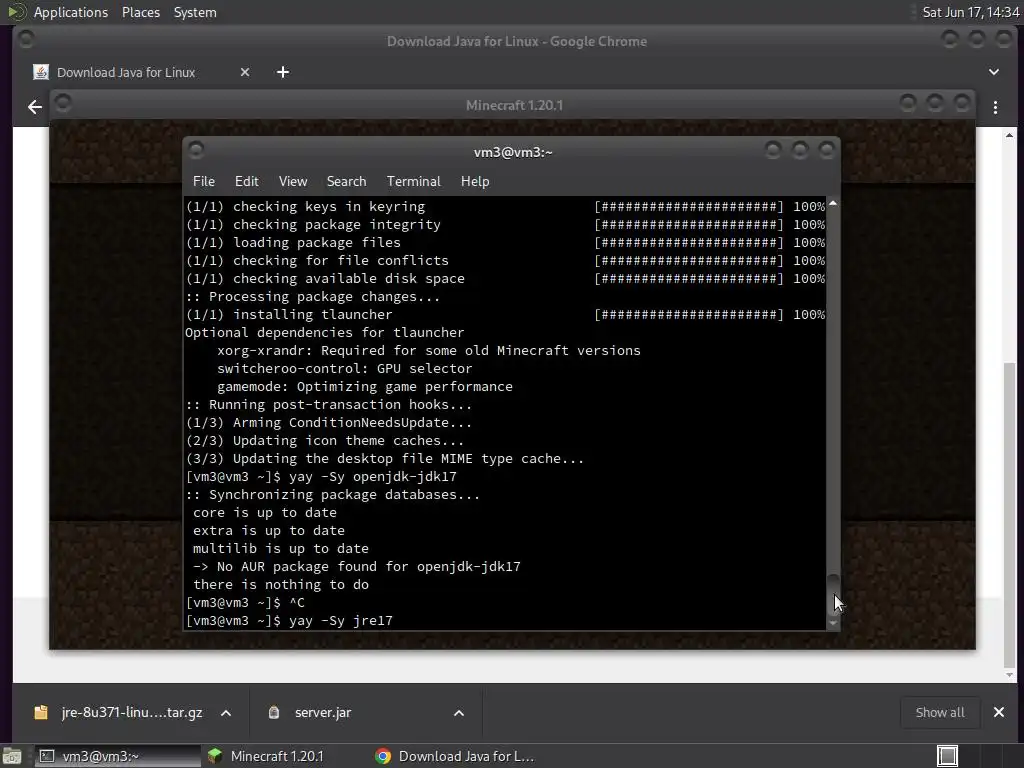
Task: Close the Download Java for Linux tab
Action: [245, 72]
